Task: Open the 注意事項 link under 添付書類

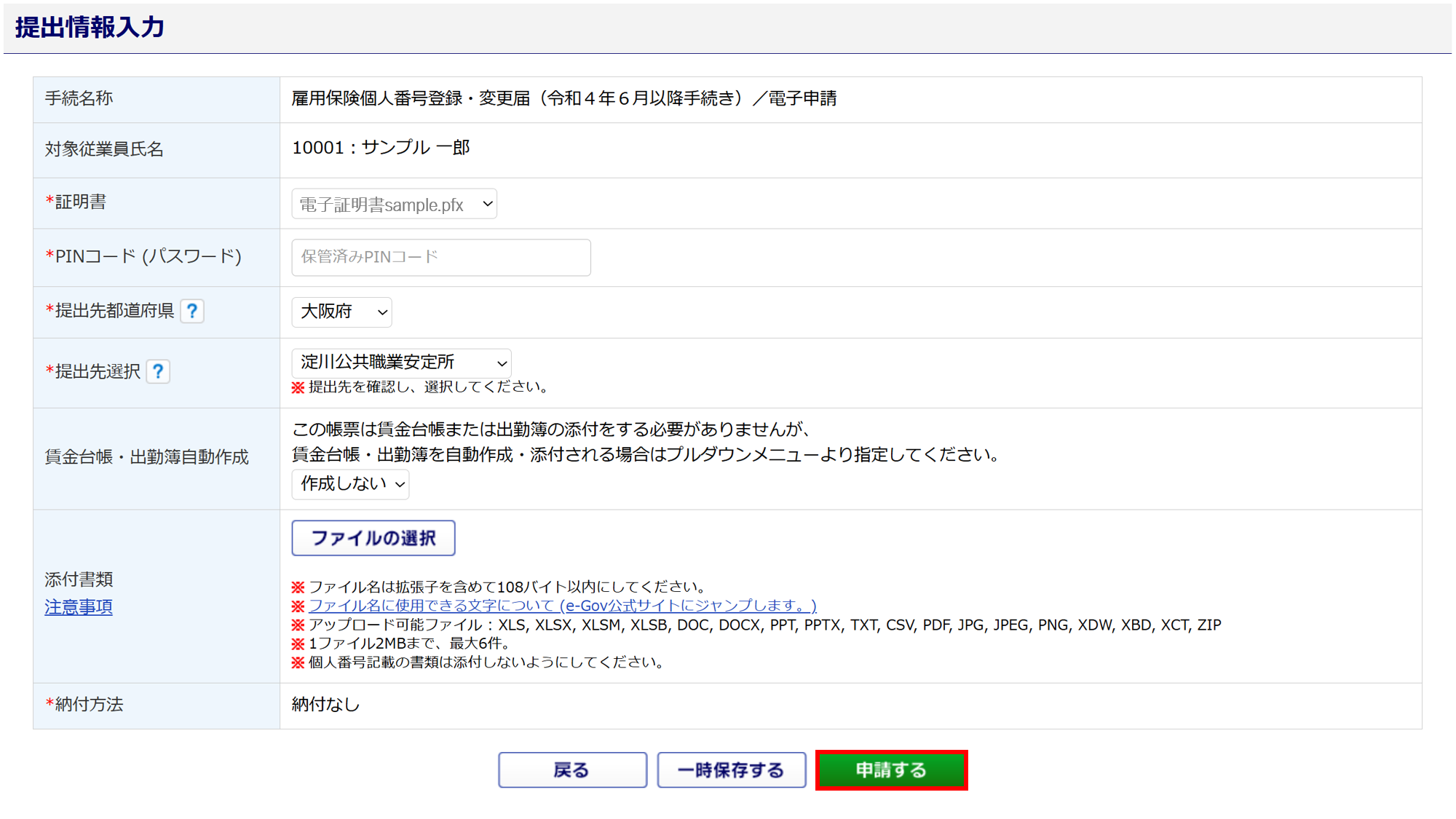Action: pyautogui.click(x=79, y=607)
